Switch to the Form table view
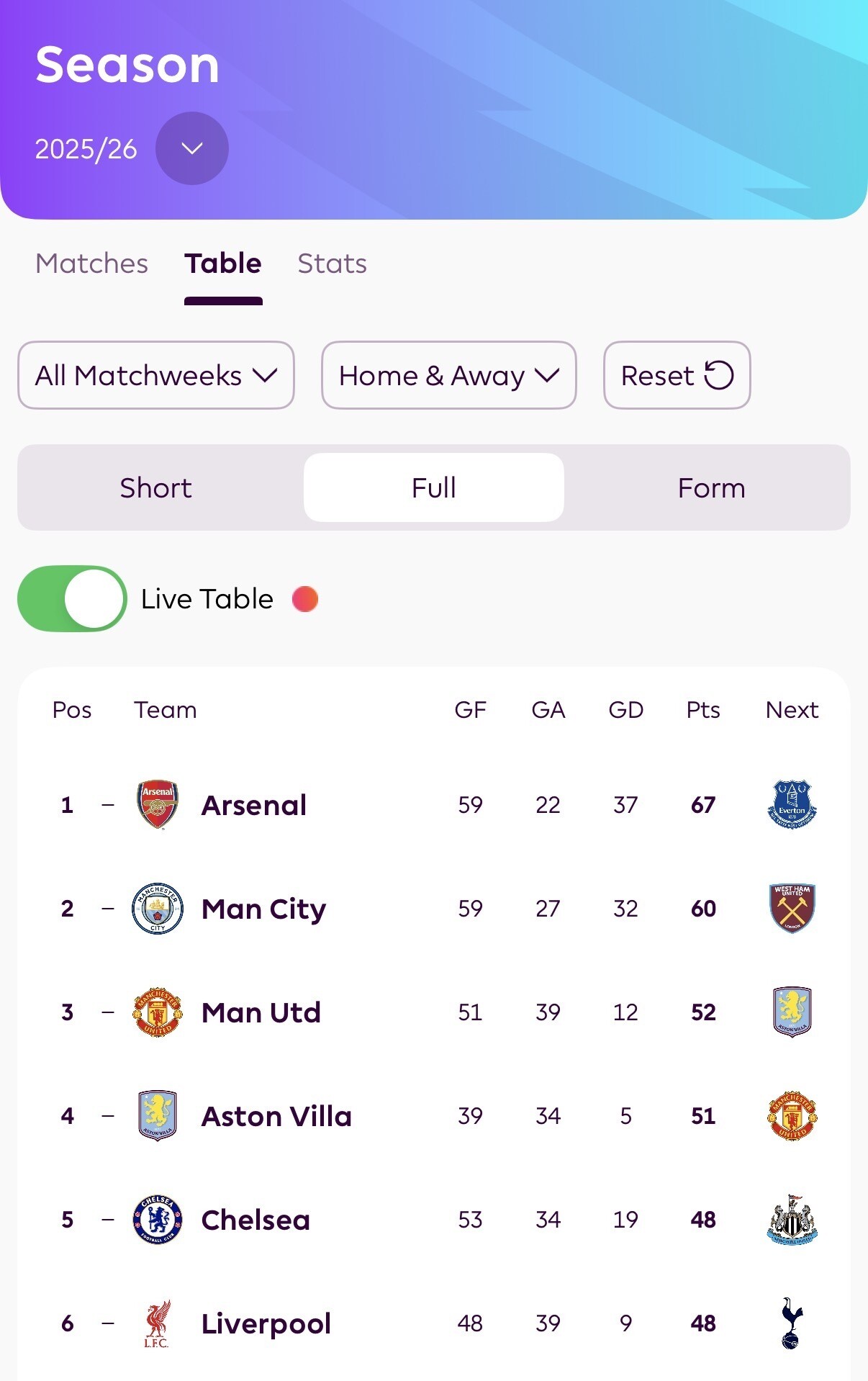868x1381 pixels. point(711,487)
